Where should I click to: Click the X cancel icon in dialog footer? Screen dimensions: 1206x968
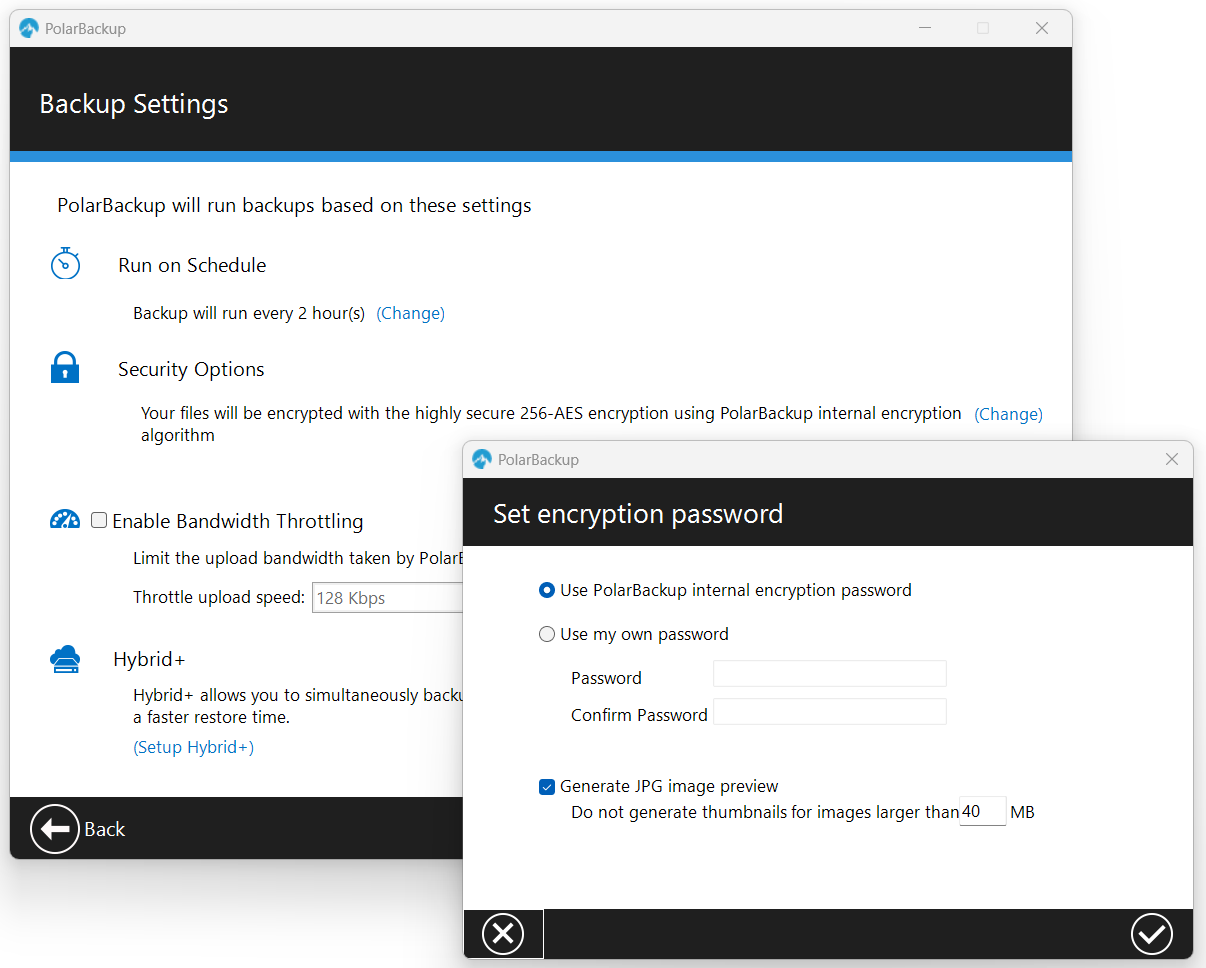point(503,934)
